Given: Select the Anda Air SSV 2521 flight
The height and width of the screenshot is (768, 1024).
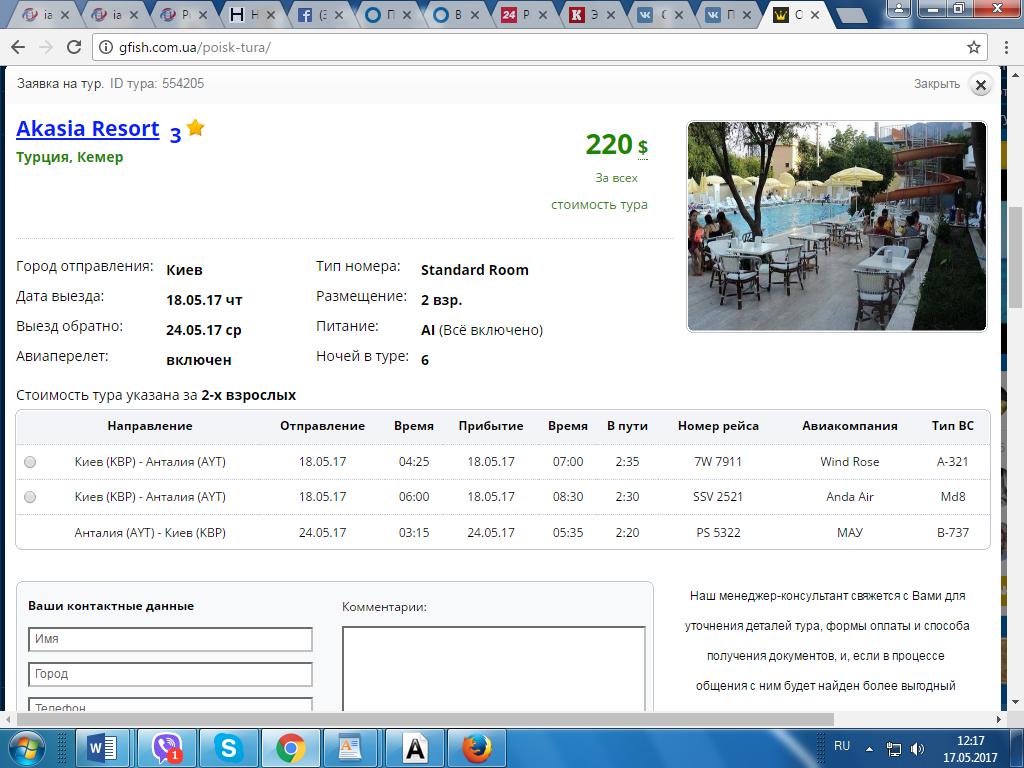Looking at the screenshot, I should 30,497.
